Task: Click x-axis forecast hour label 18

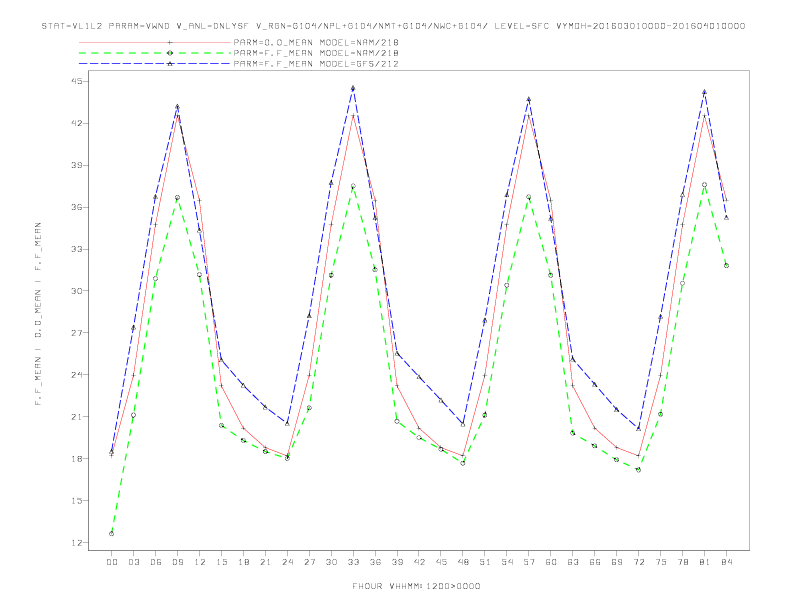Action: pos(243,562)
